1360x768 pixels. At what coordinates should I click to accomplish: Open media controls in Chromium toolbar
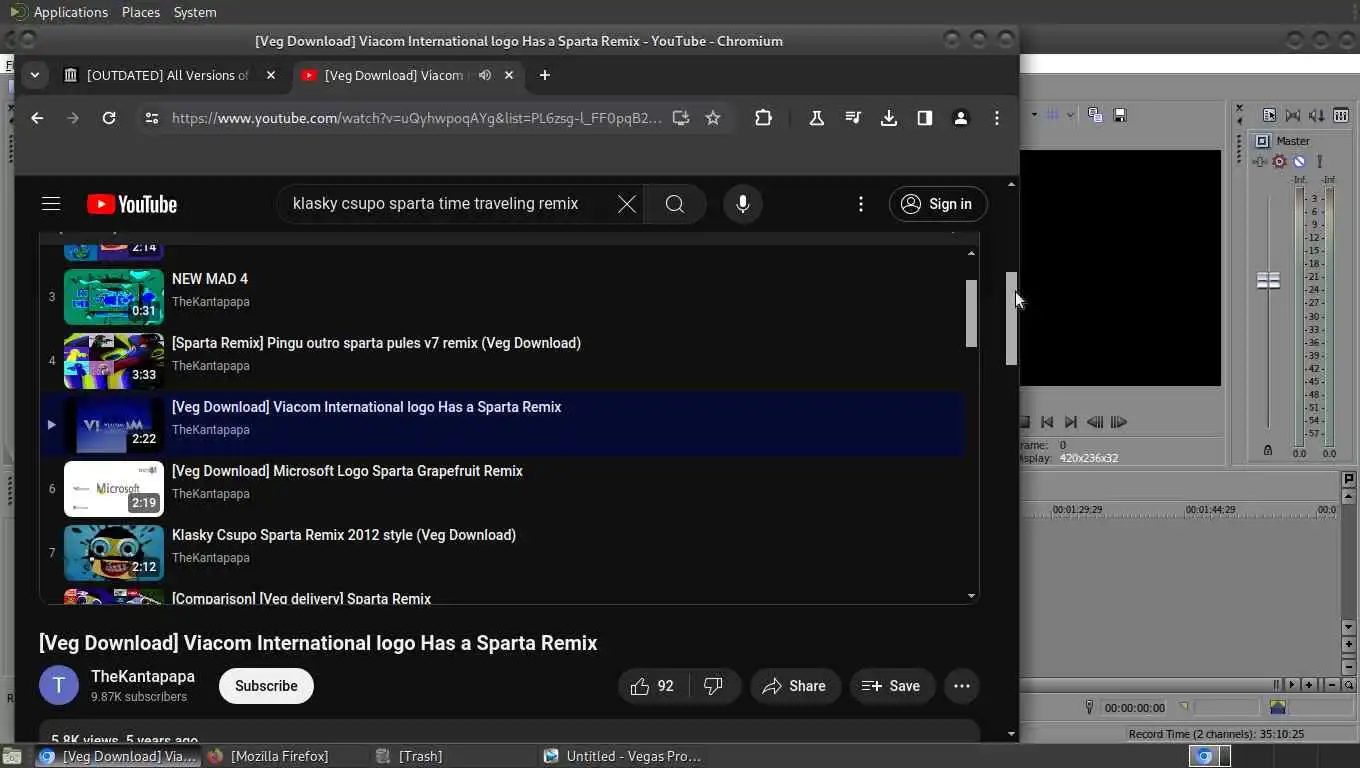(853, 118)
